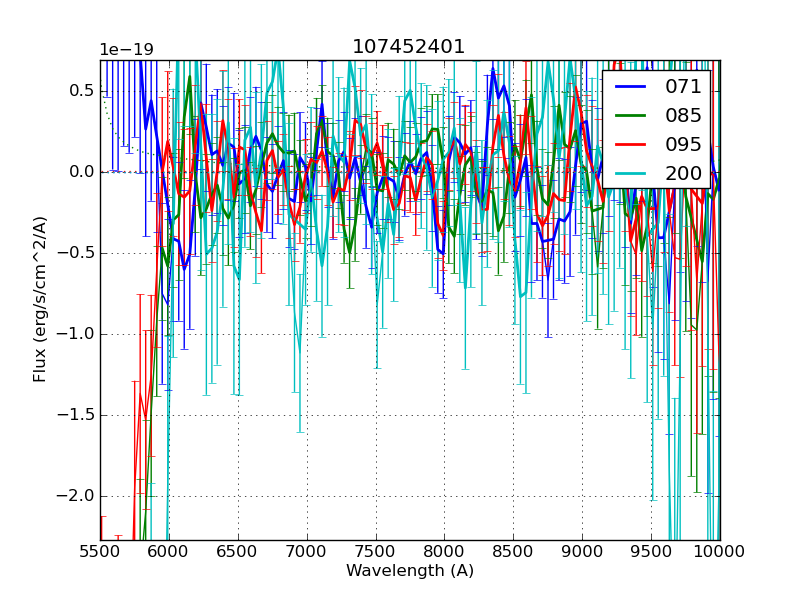The image size is (800, 600).
Task: Click the 10000 x-axis tick label
Action: tap(720, 551)
